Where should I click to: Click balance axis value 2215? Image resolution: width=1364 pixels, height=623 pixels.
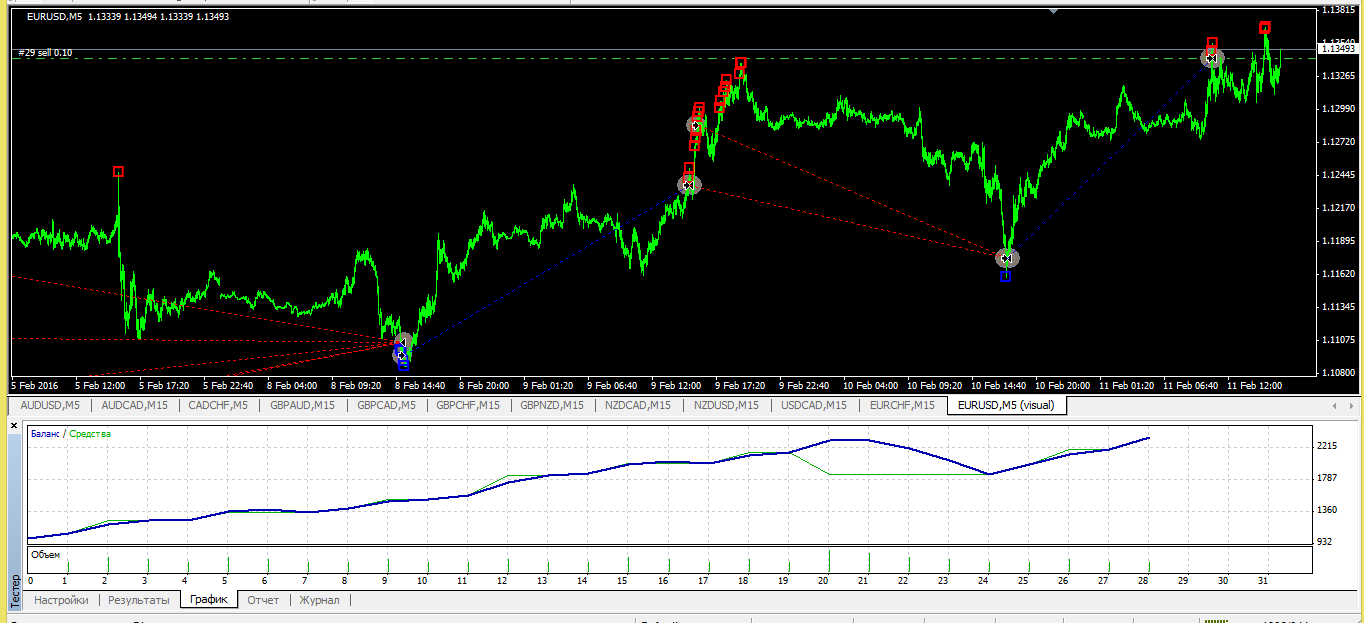coord(1329,445)
